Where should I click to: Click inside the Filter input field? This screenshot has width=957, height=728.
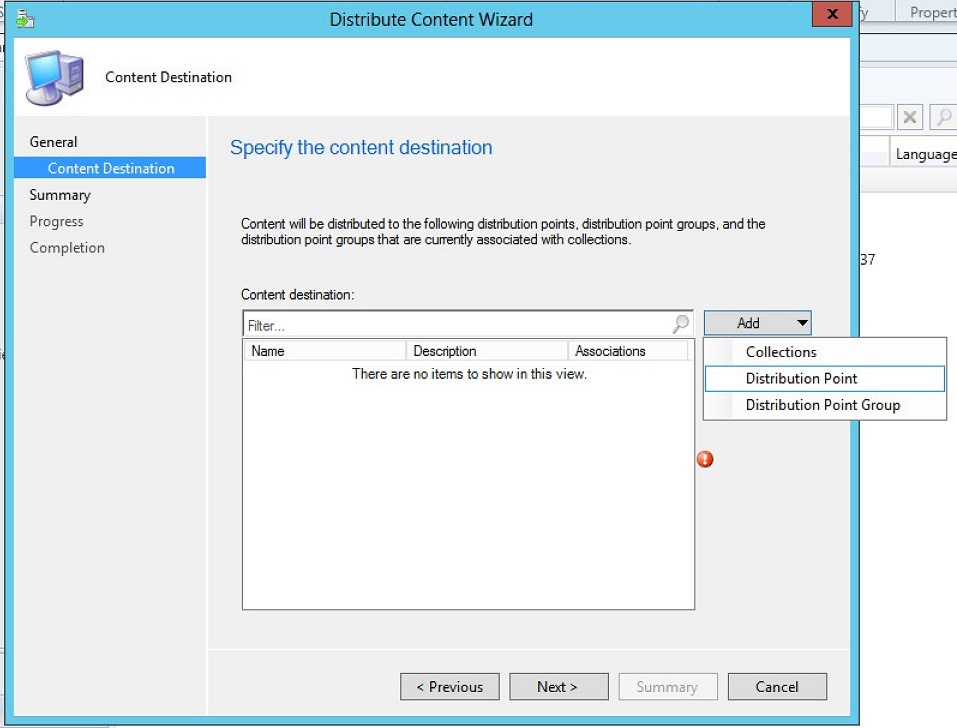tap(450, 323)
